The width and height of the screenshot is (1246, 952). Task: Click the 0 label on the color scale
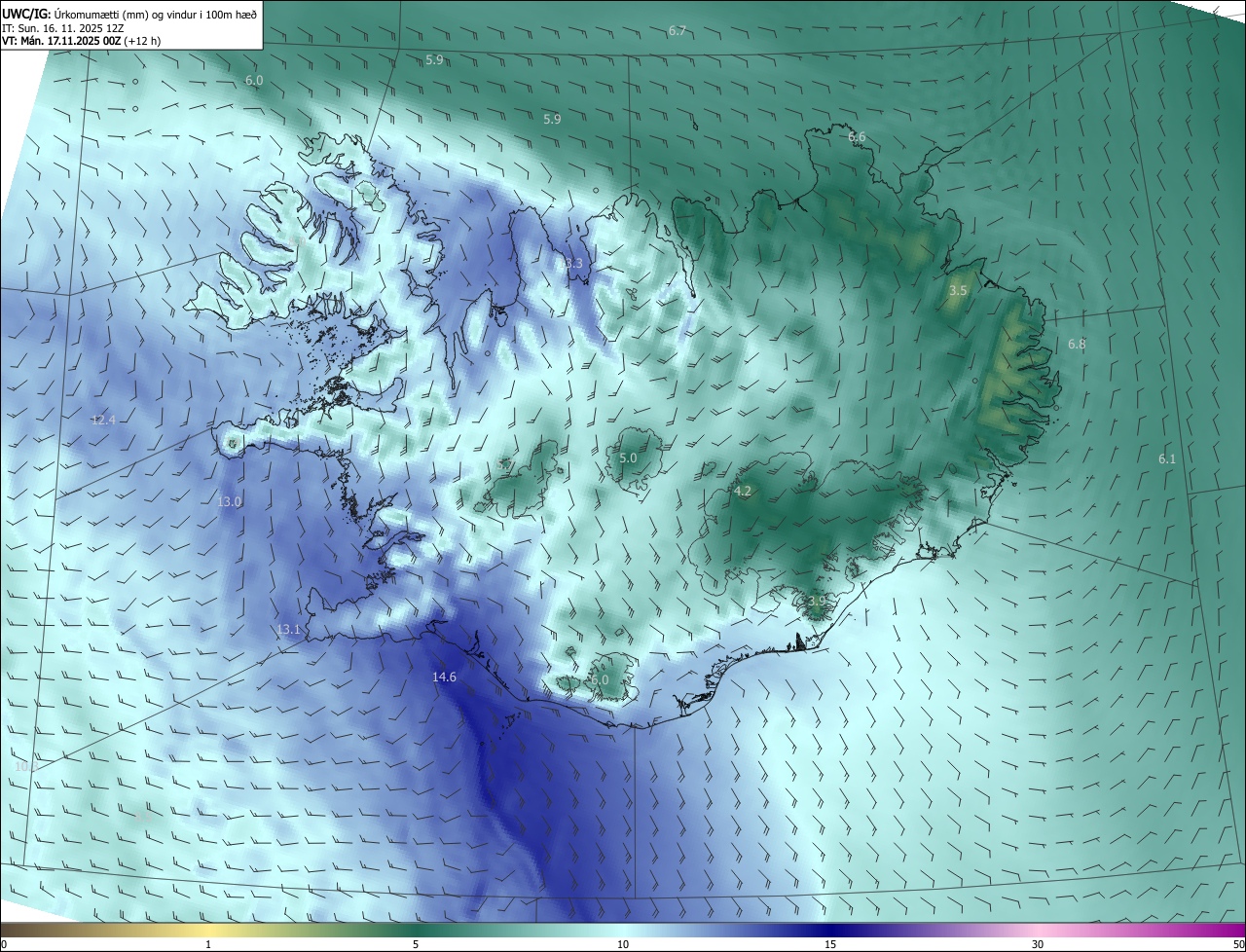(x=4, y=945)
